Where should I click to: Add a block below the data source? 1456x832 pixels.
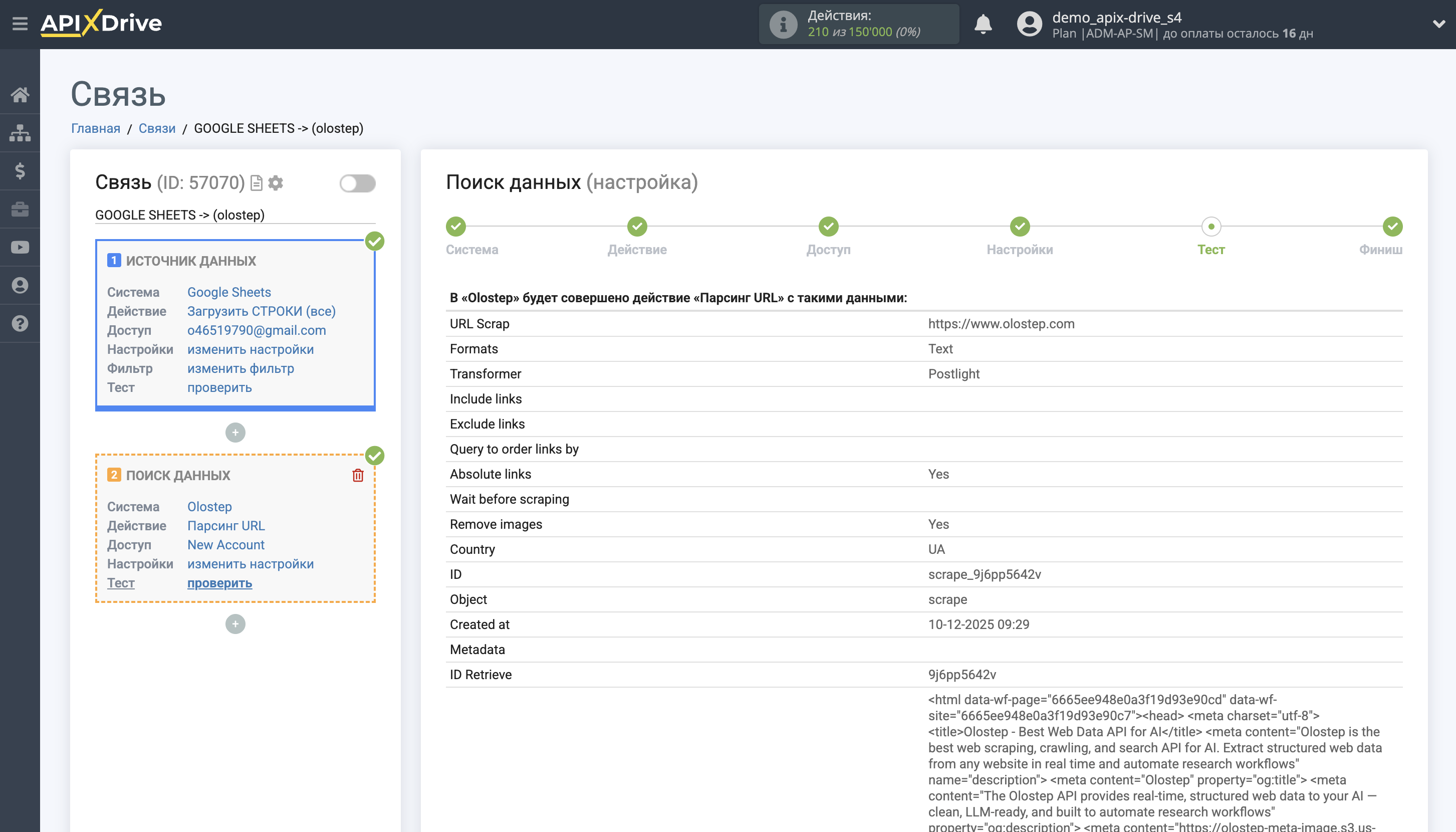coord(235,433)
